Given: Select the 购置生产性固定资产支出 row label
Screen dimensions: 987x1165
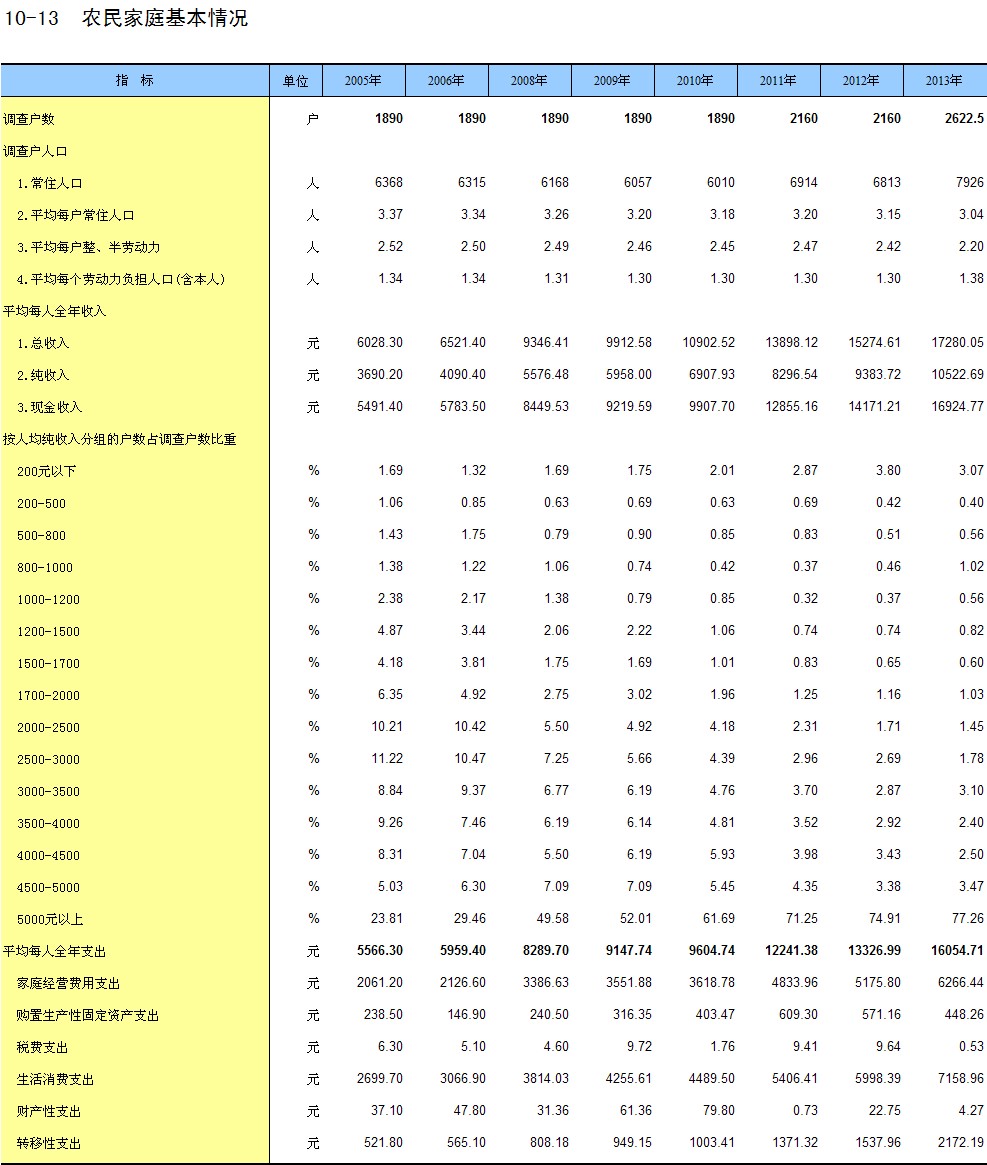Looking at the screenshot, I should 88,1015.
